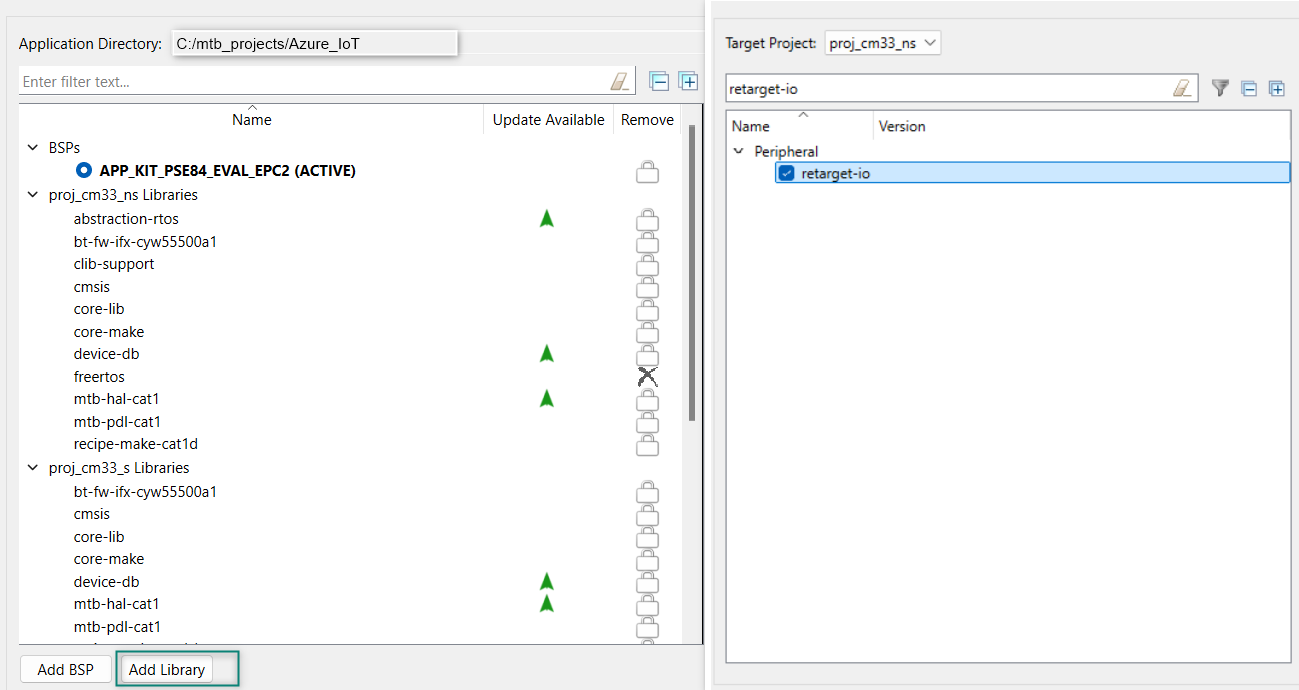Uncheck the retarget-io library checkbox
The width and height of the screenshot is (1299, 690).
[x=787, y=173]
